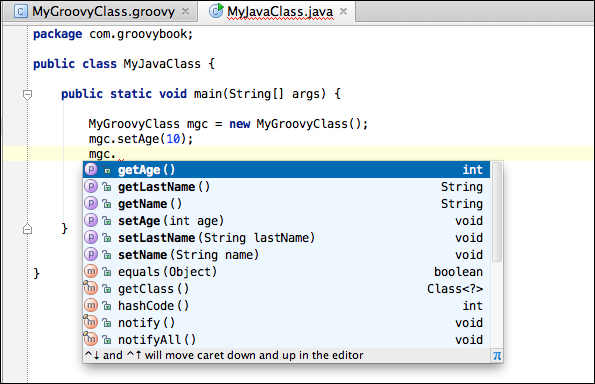Click the pi icon in popup footer
Screen dimensions: 595x384
tap(497, 356)
